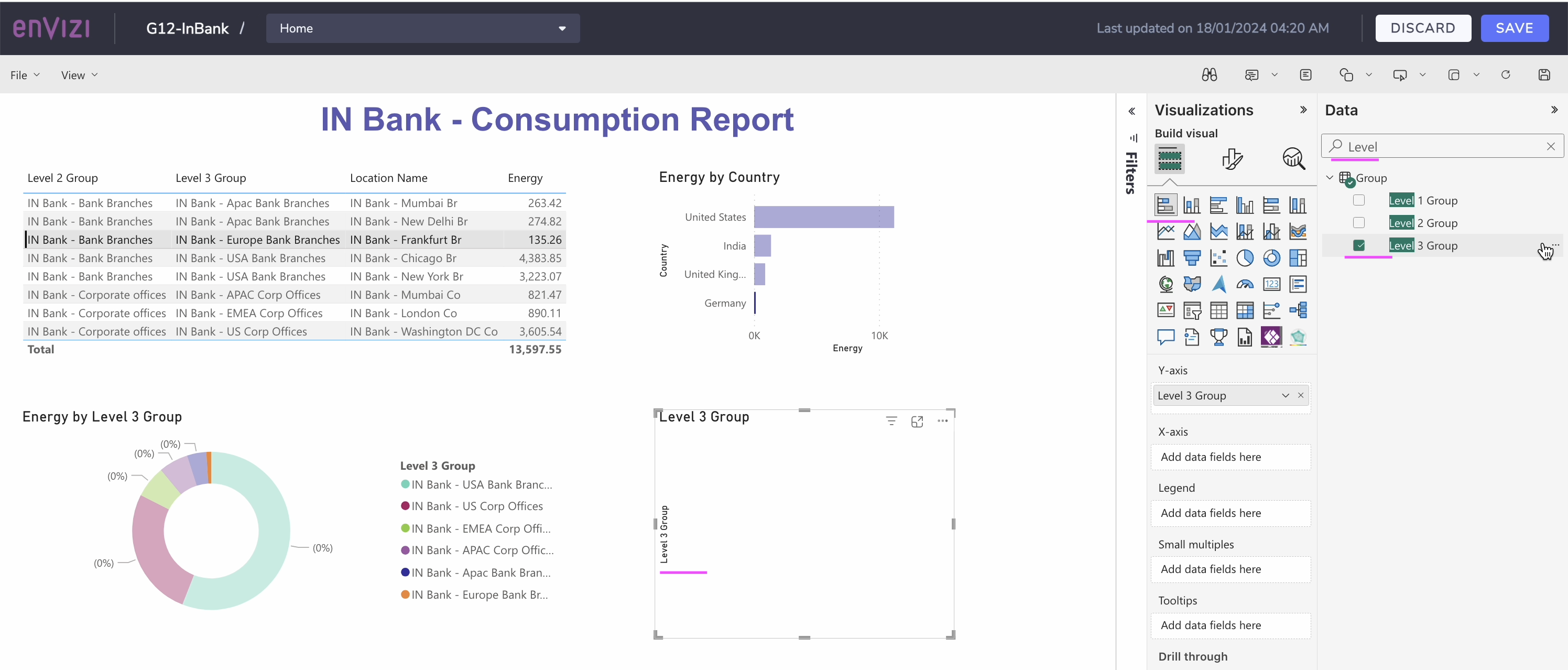Collapse the Group field in Data pane
The image size is (1568, 670).
click(x=1330, y=178)
